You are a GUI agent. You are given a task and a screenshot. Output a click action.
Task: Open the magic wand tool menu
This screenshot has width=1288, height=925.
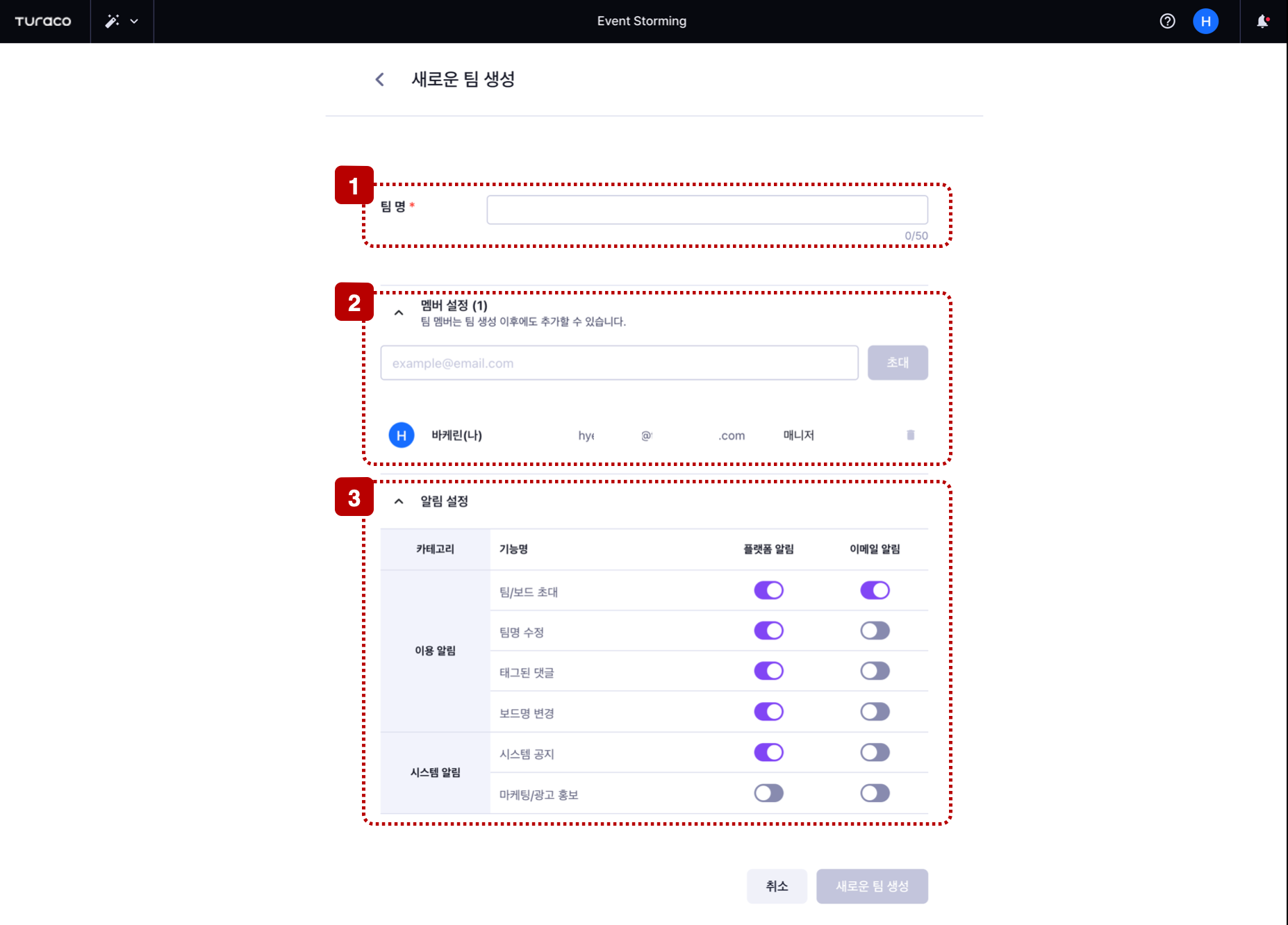(x=122, y=22)
